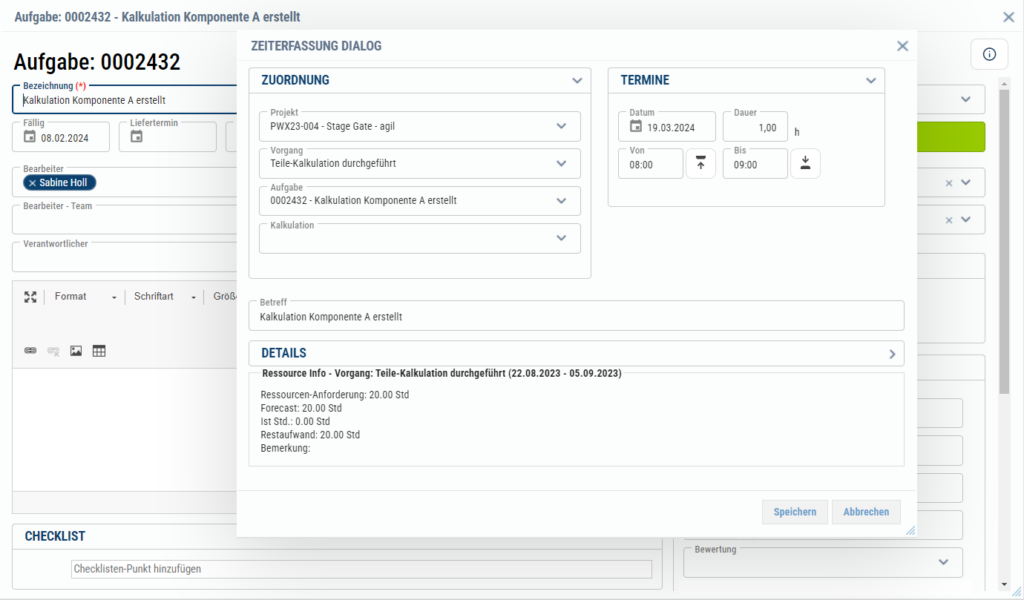
Task: Click the fullscreen expand icon in editor toolbar
Action: 30,297
